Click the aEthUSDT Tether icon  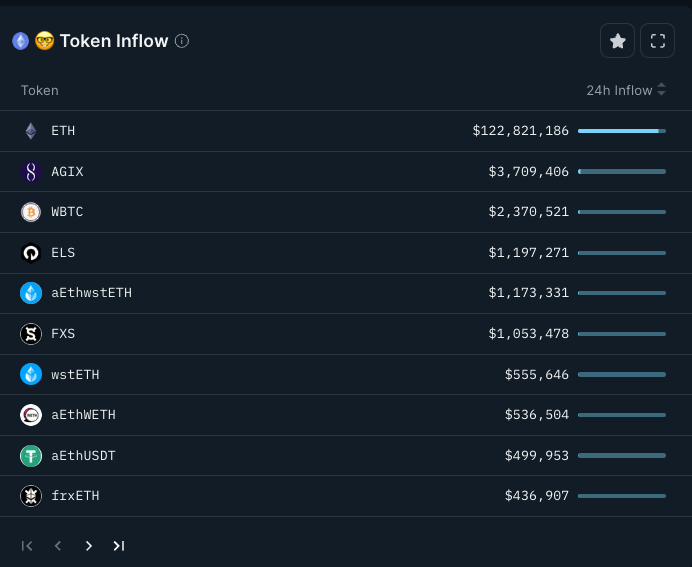tap(31, 456)
